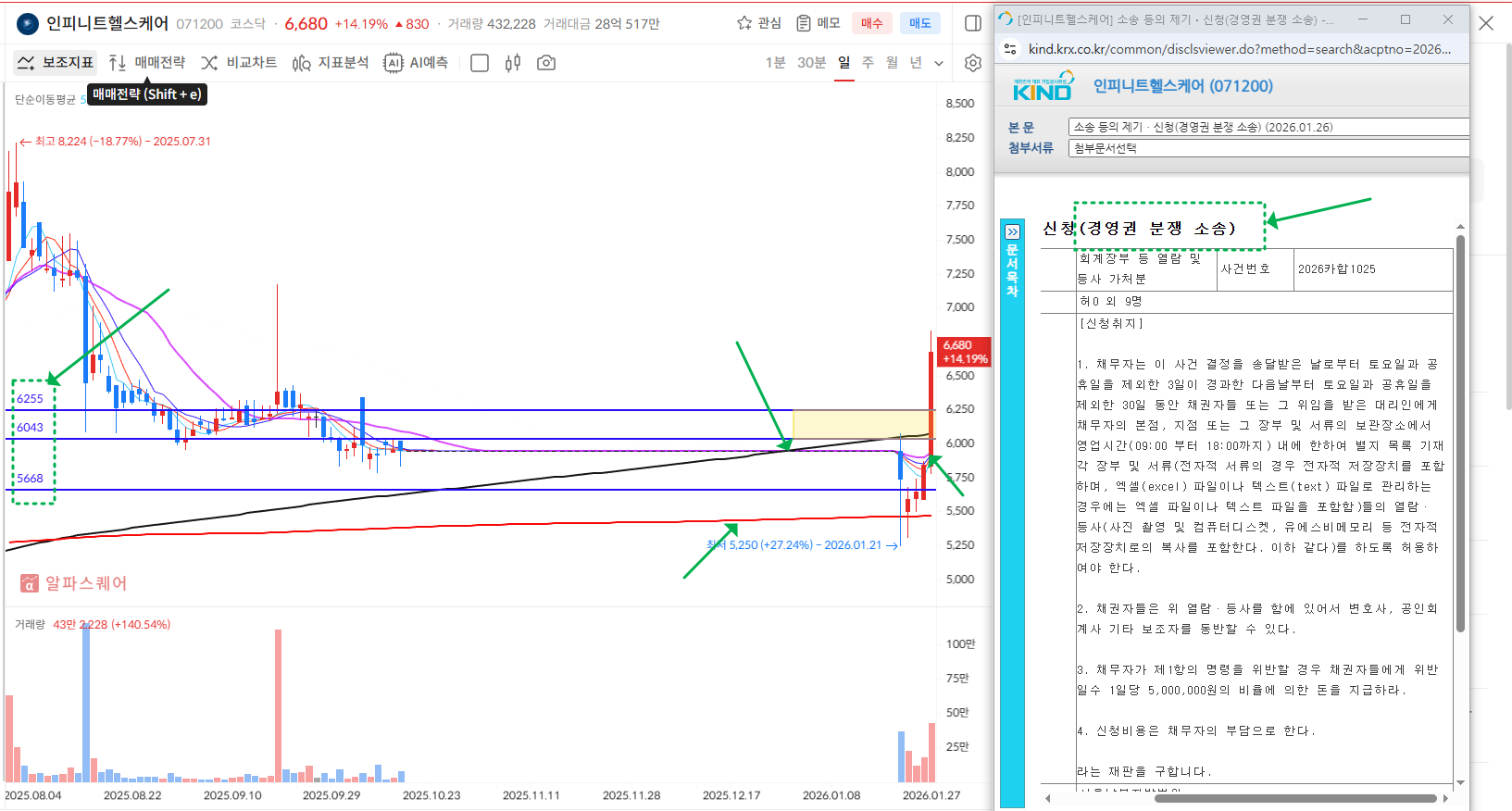Launch the AI예측 prediction feature
Image resolution: width=1512 pixels, height=811 pixels.
click(x=416, y=63)
